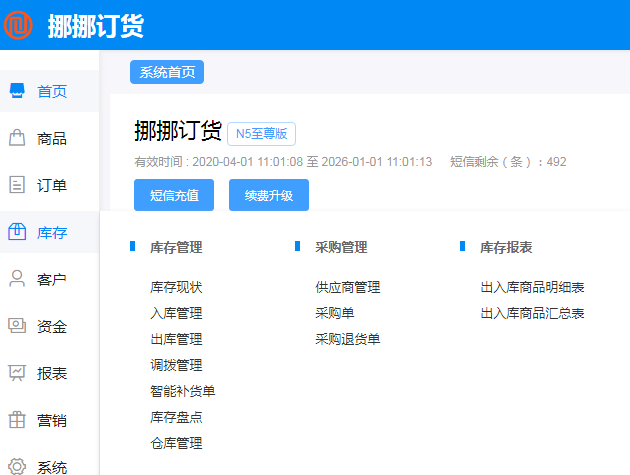Click the Reports (报表) chart icon

point(17,373)
